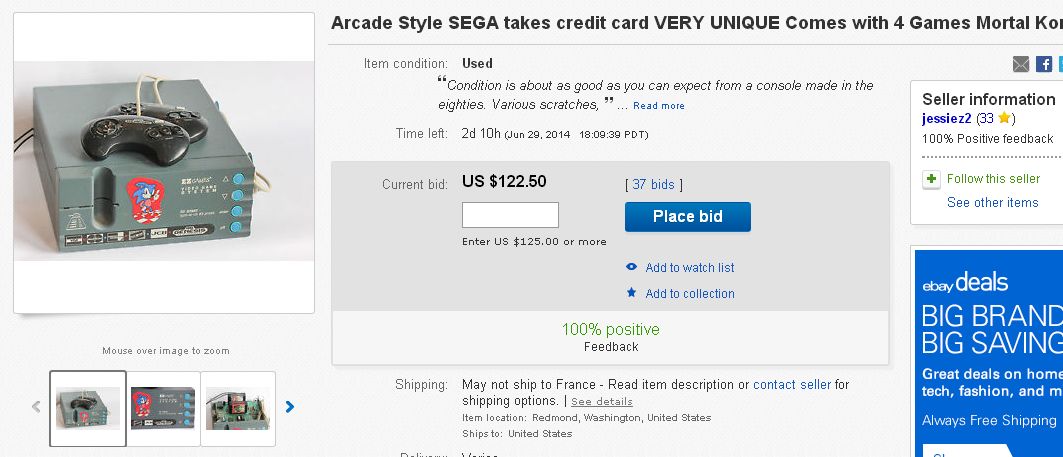Click the gray previous thumbnails arrow
The width and height of the screenshot is (1063, 457).
(36, 407)
